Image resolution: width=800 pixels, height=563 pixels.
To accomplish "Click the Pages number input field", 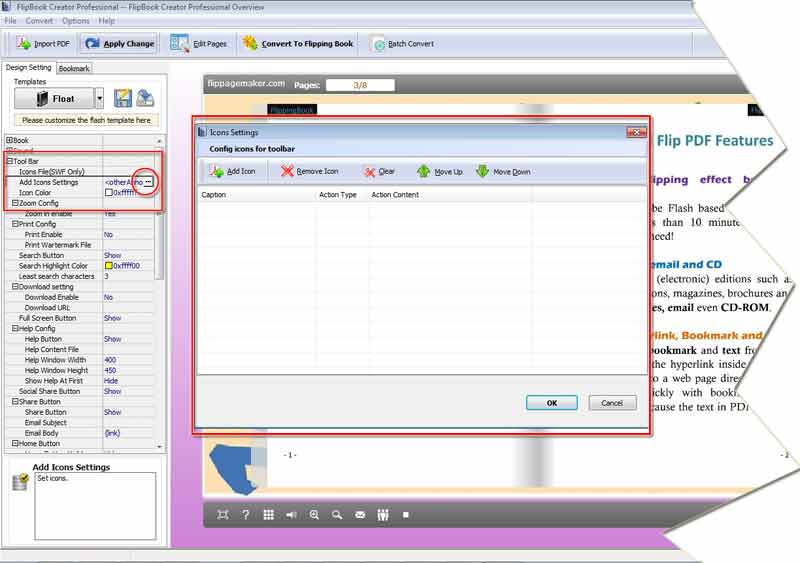I will 360,85.
